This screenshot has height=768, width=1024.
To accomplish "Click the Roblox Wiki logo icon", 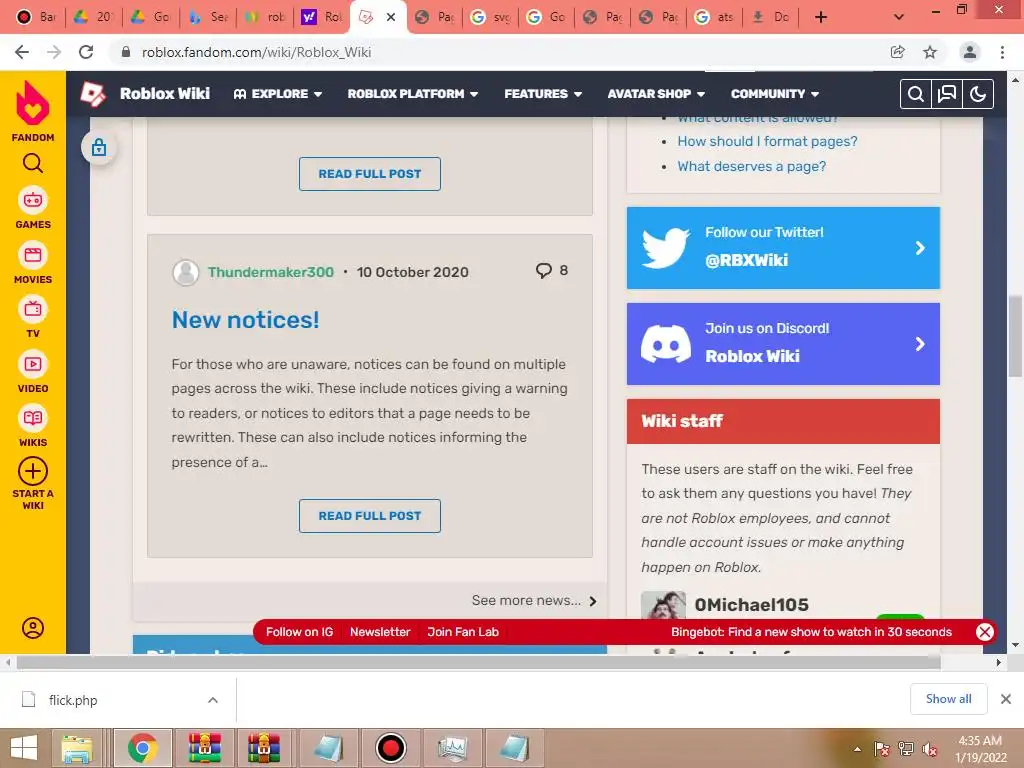I will tap(93, 94).
